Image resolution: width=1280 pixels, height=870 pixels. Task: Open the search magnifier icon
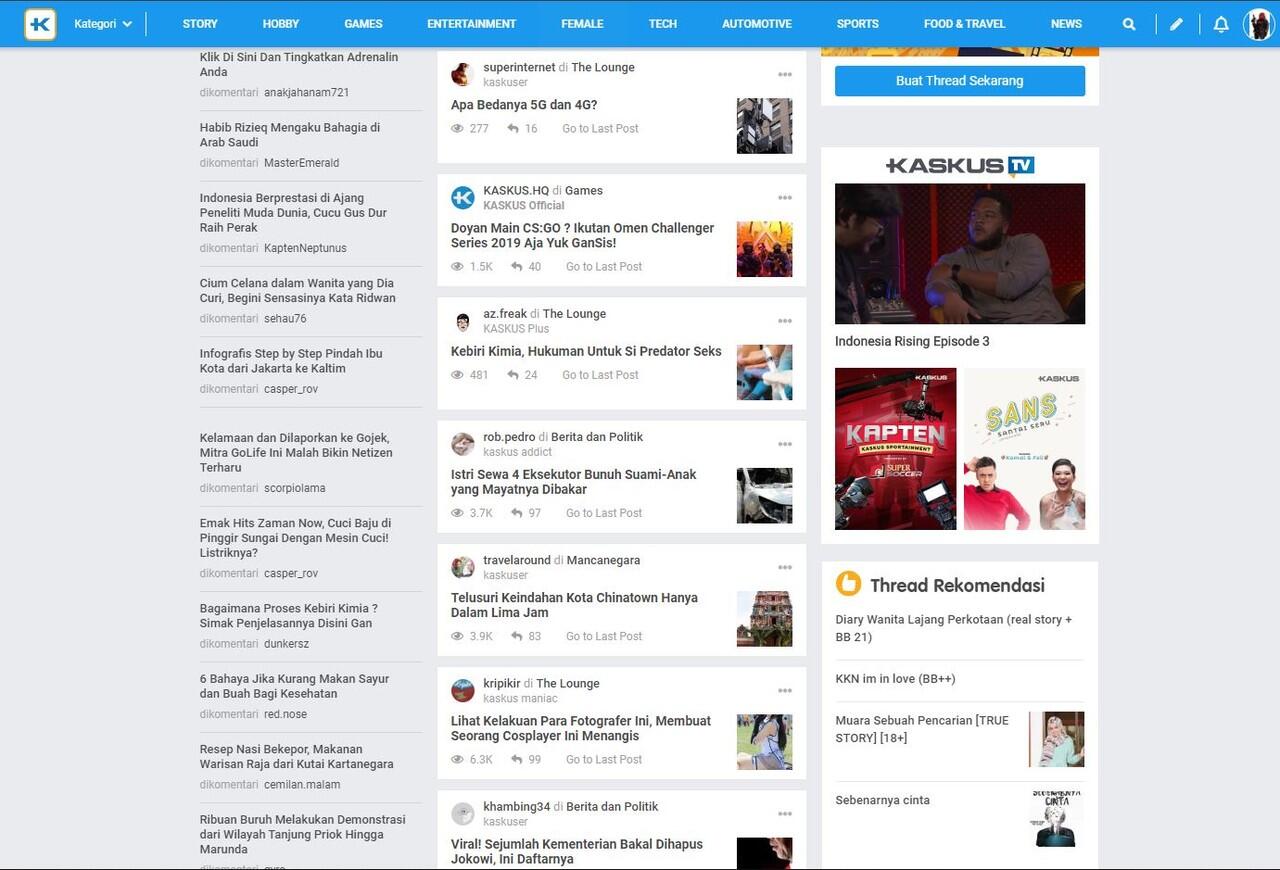pos(1129,24)
